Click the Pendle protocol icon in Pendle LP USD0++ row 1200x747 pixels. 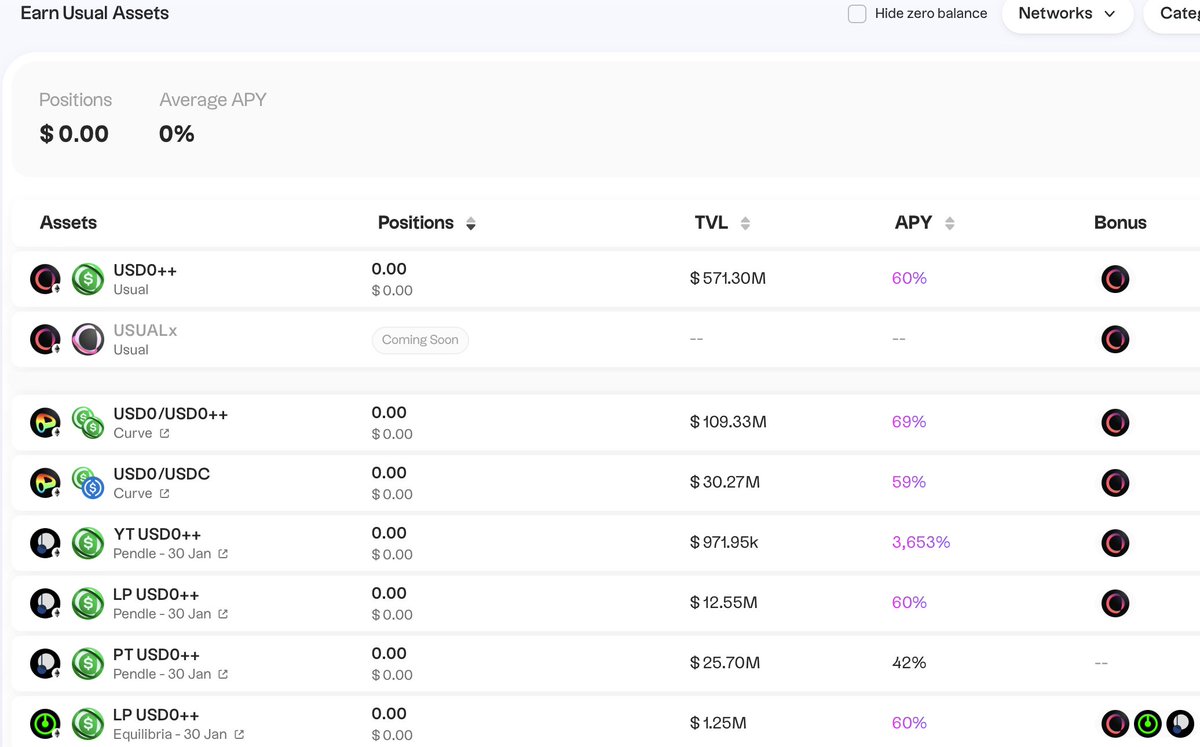coord(45,603)
